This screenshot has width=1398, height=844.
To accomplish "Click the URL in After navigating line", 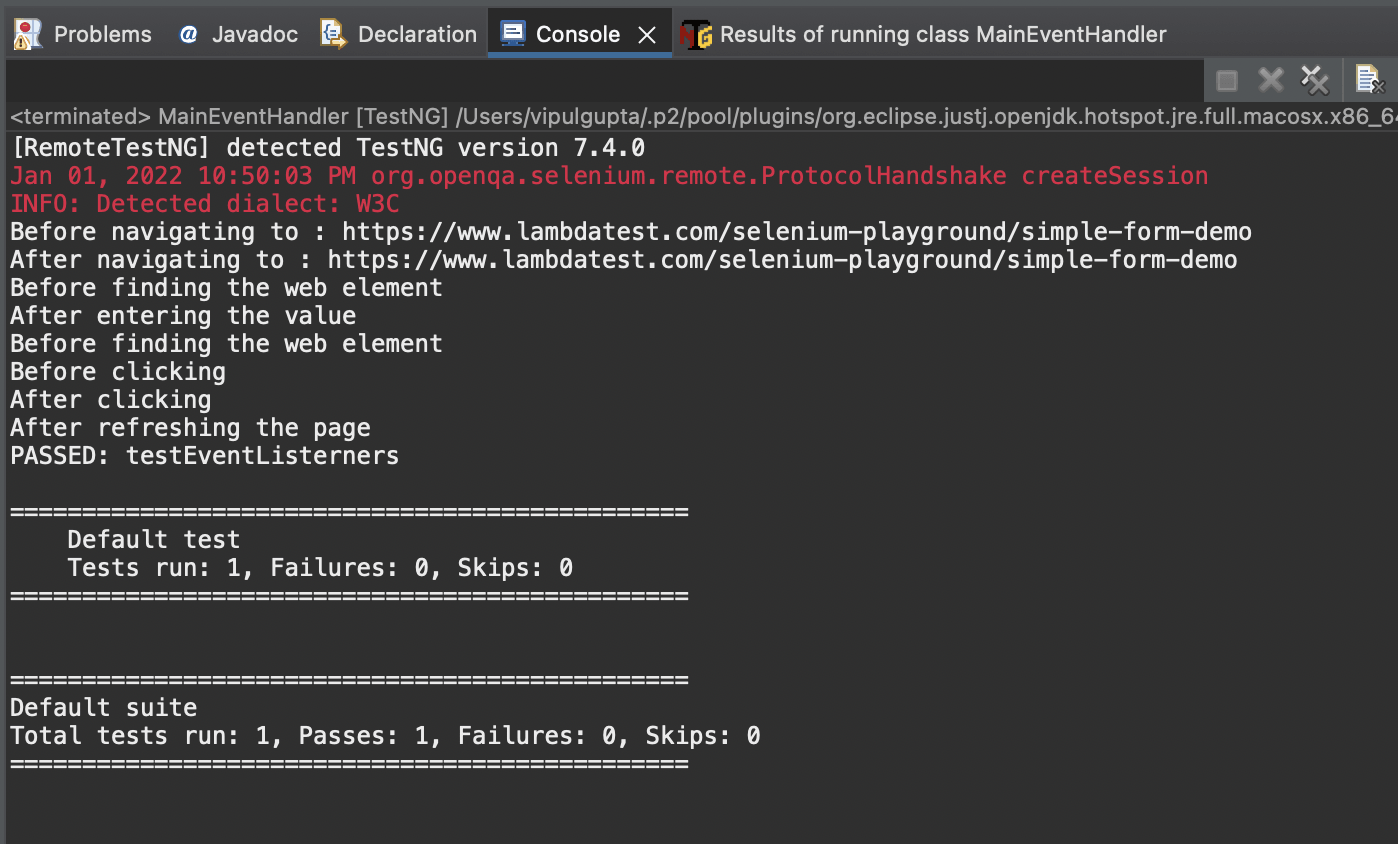I will pyautogui.click(x=782, y=260).
